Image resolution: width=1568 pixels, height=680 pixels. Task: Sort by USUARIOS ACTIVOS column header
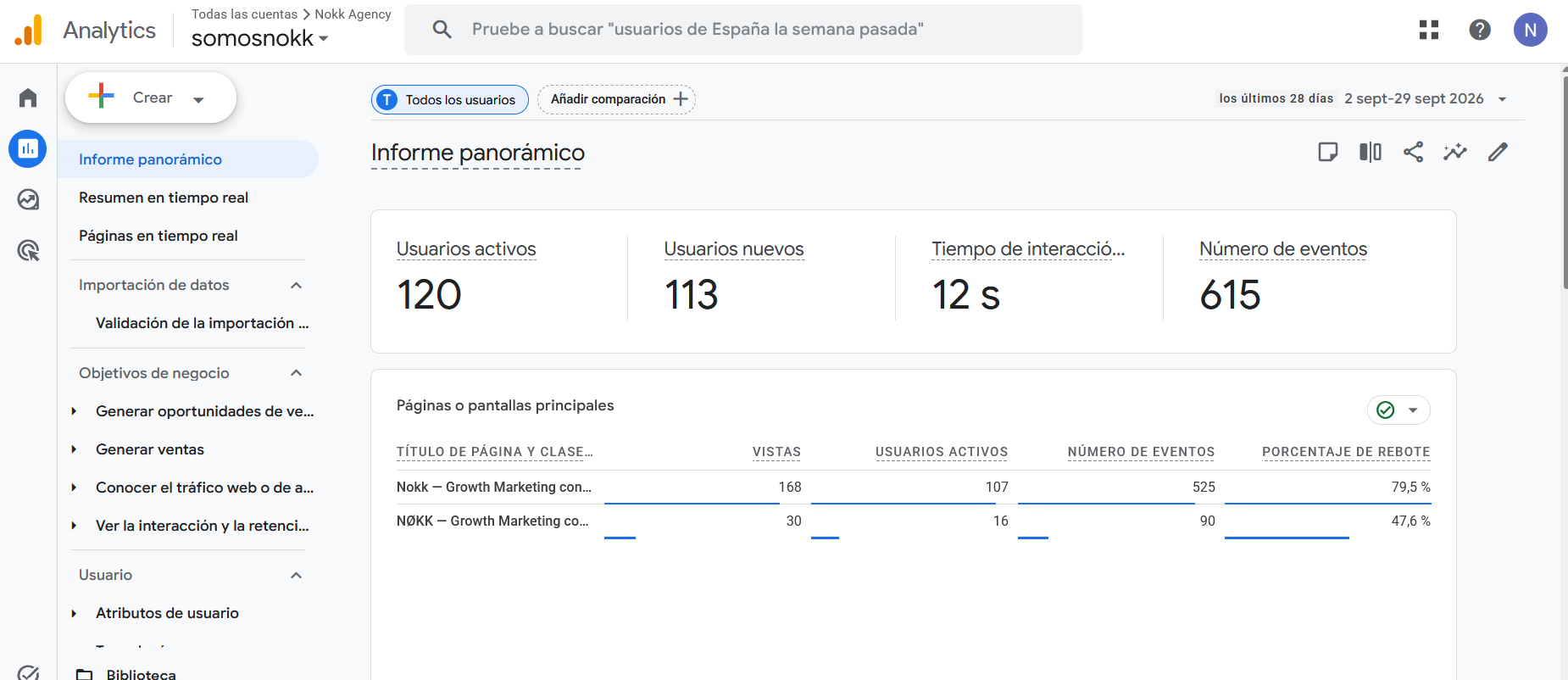click(942, 452)
